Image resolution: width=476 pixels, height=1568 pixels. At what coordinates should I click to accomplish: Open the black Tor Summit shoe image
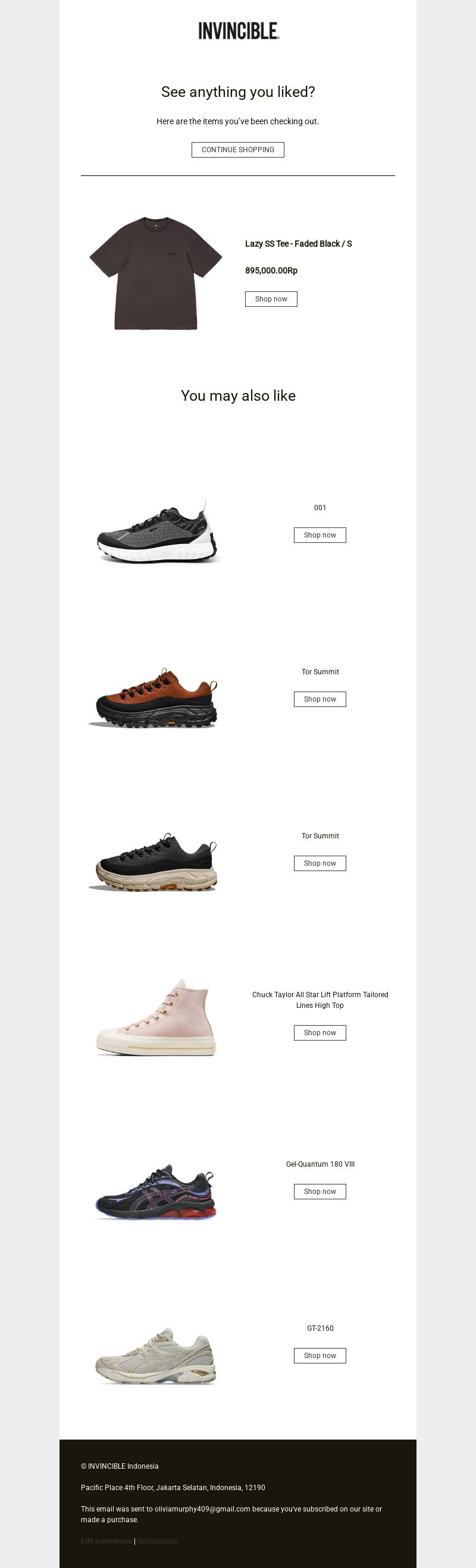point(155,862)
